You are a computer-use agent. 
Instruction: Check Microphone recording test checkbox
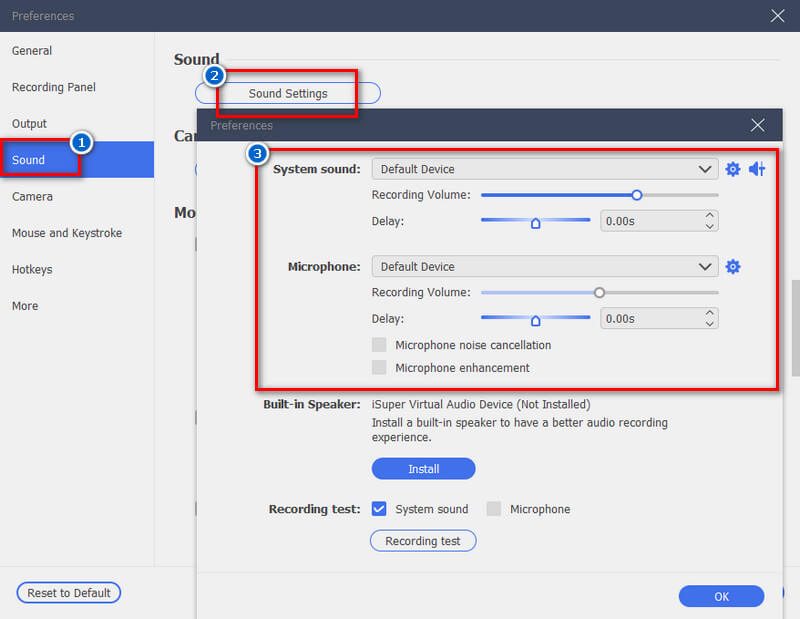[493, 509]
